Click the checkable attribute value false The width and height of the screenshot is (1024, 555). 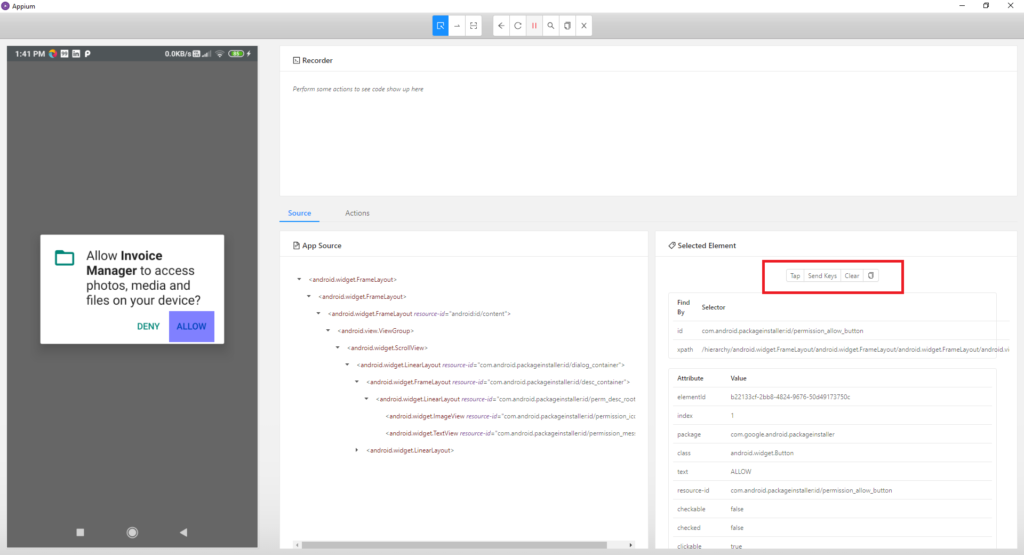[x=737, y=509]
